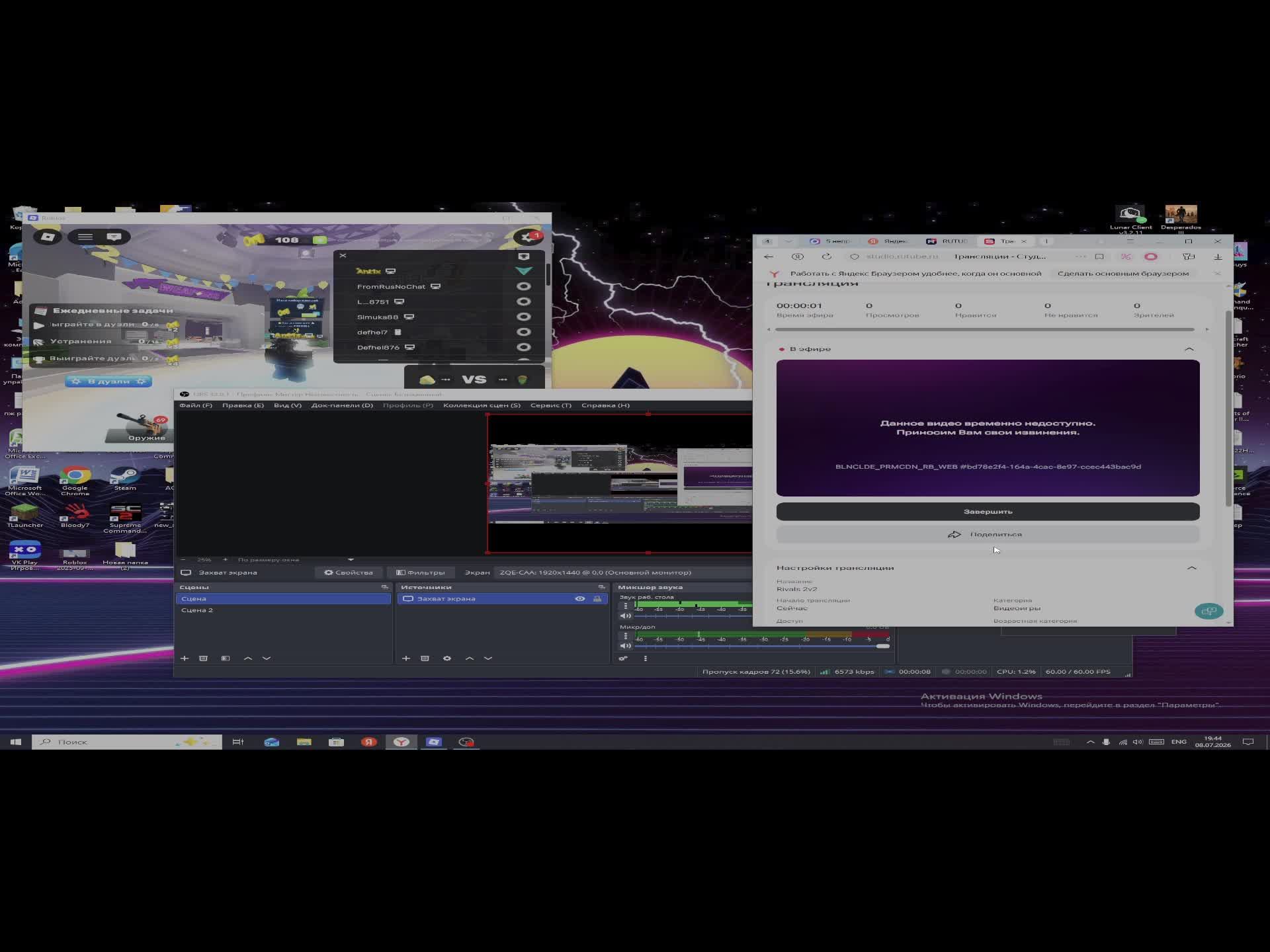This screenshot has width=1270, height=952.
Task: Click В дуэли button in Roblox
Action: pos(108,381)
